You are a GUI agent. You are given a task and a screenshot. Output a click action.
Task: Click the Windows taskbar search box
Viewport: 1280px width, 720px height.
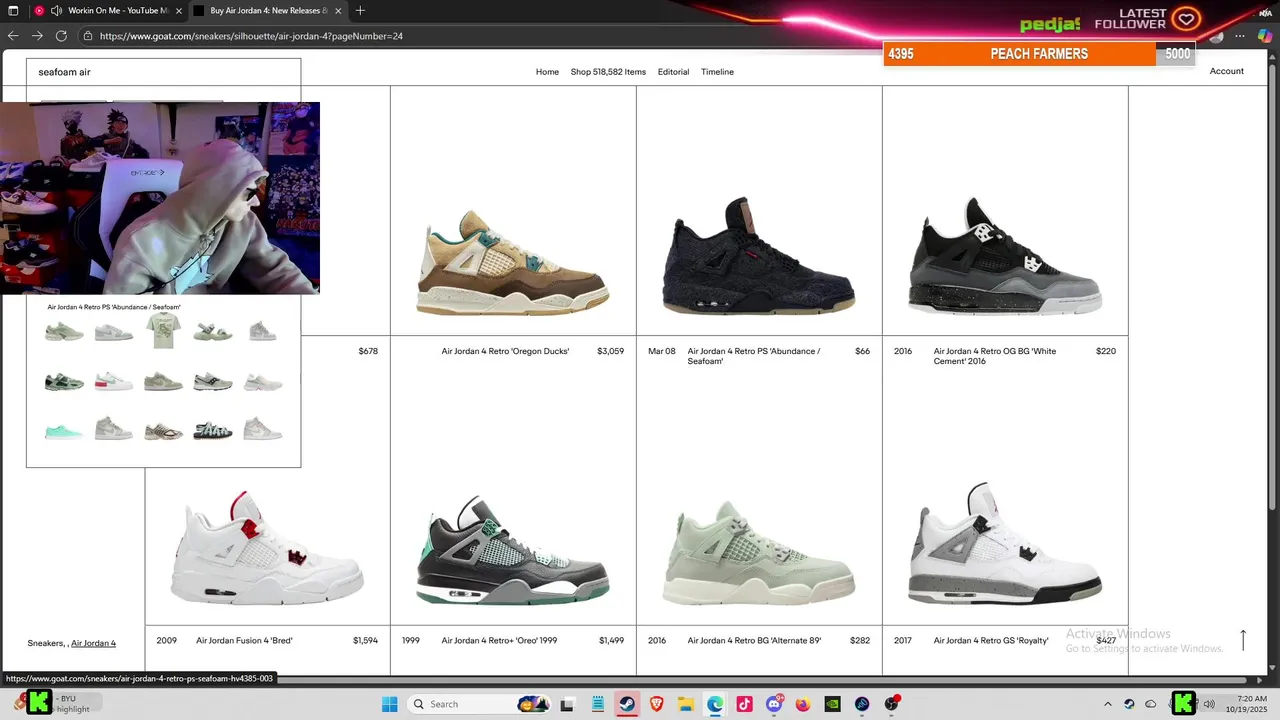(480, 704)
